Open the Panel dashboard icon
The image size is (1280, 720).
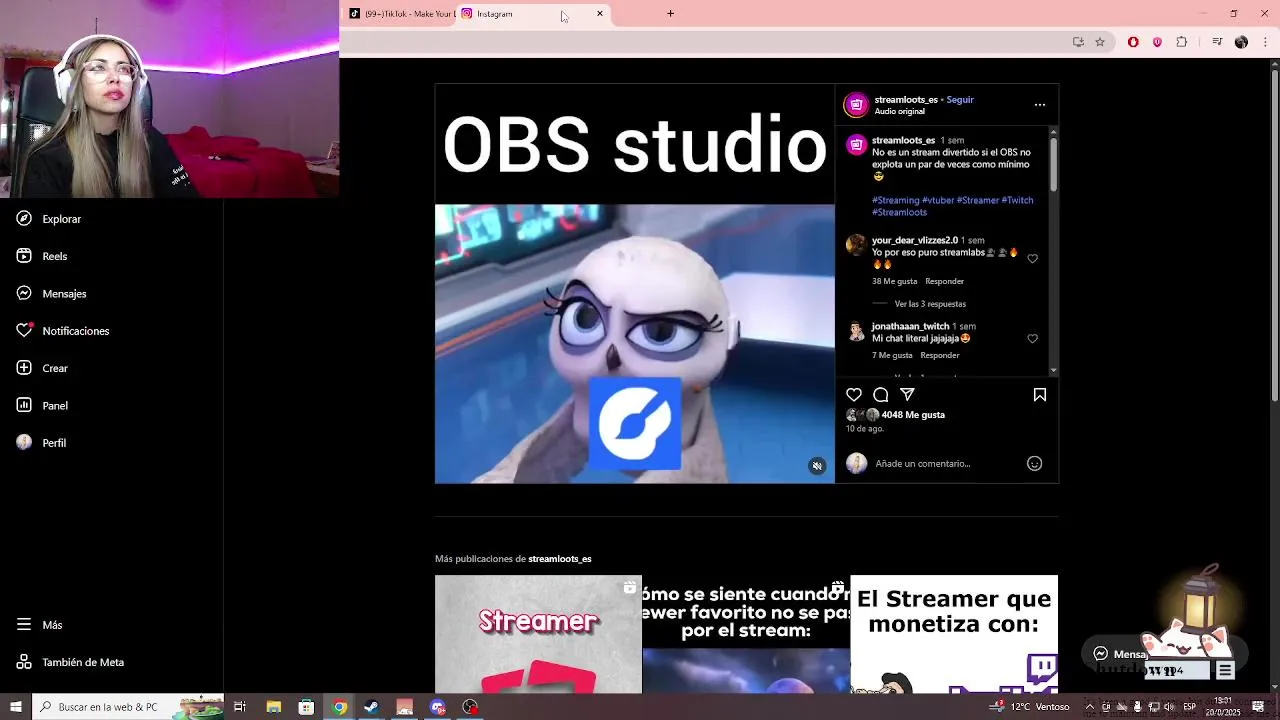(x=24, y=405)
